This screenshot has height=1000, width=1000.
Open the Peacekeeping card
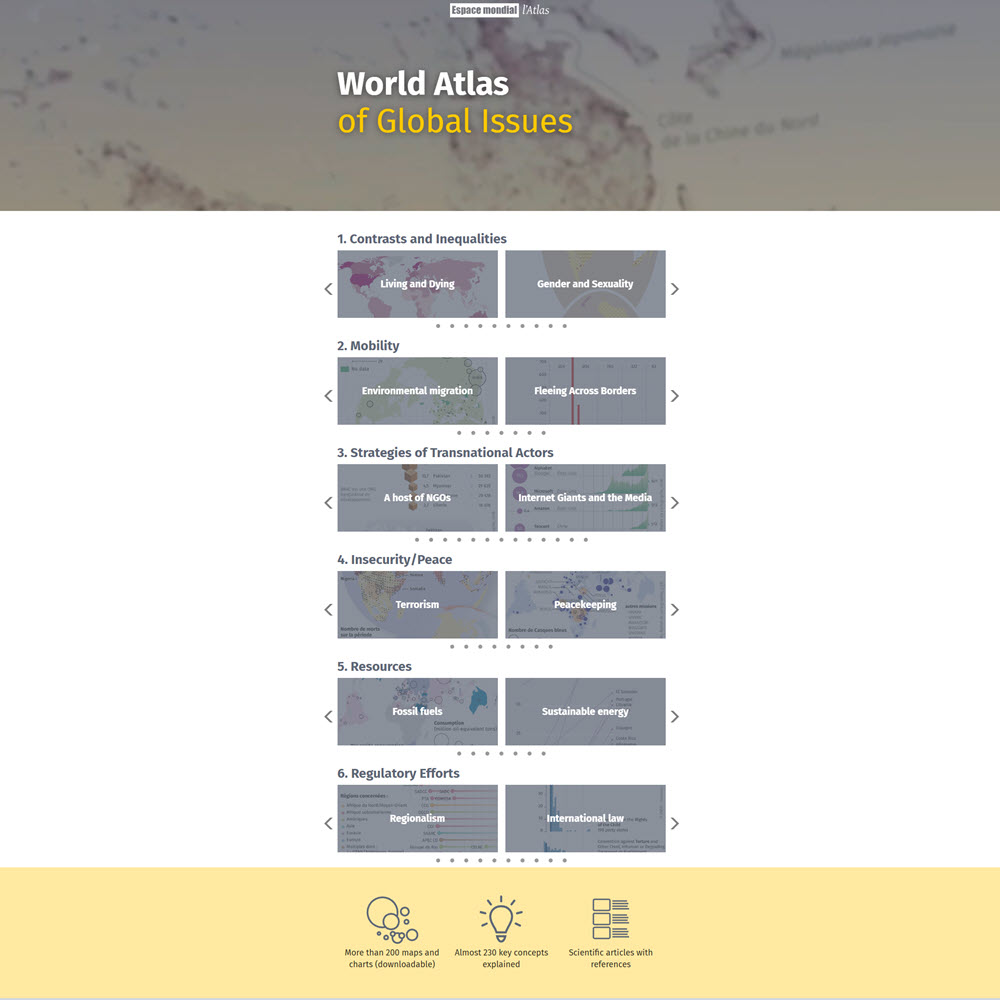pyautogui.click(x=585, y=605)
